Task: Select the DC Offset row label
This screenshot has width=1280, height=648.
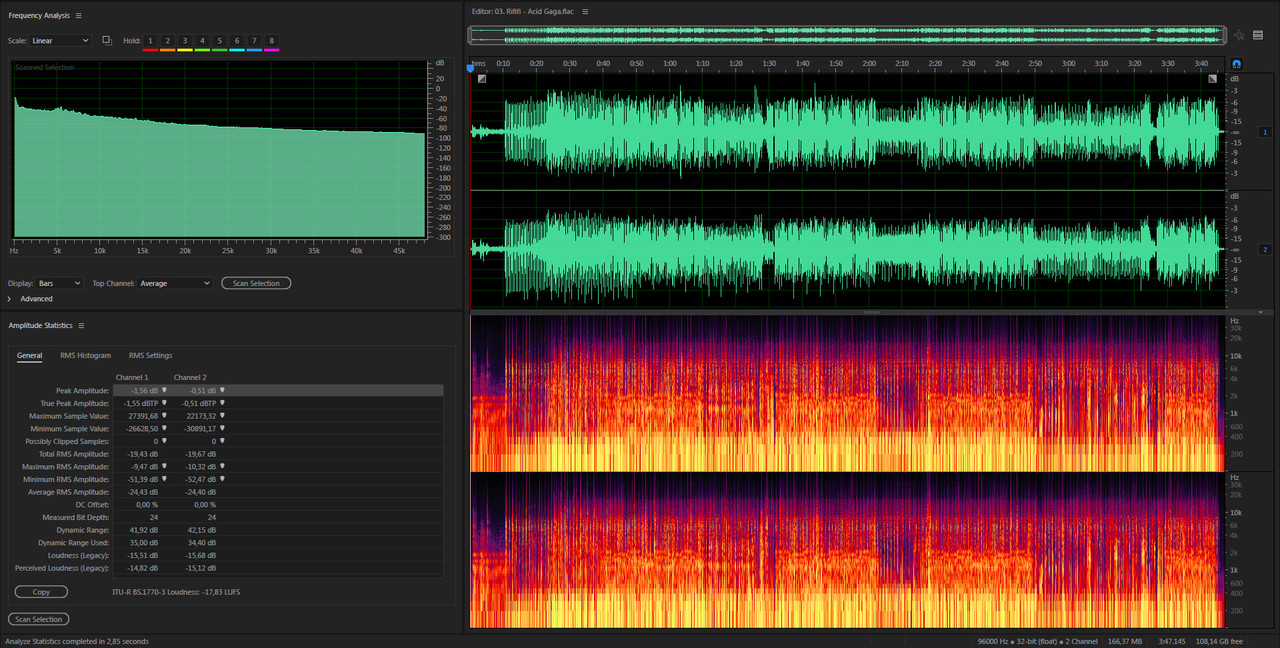Action: coord(91,504)
